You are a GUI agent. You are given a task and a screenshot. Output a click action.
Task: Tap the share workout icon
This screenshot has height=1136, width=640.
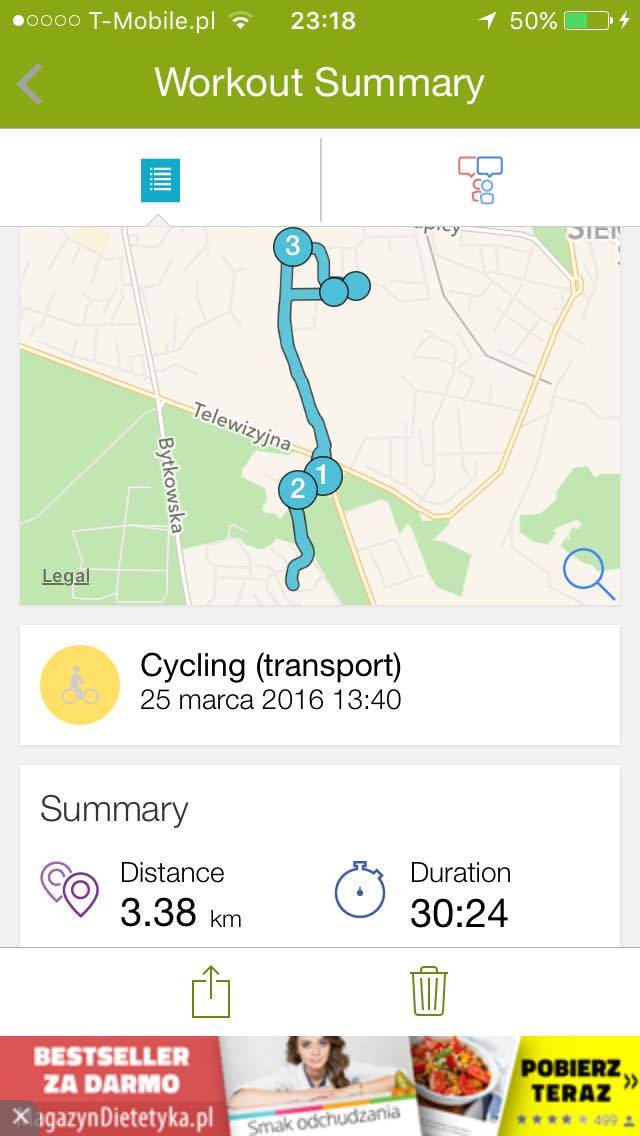(211, 992)
